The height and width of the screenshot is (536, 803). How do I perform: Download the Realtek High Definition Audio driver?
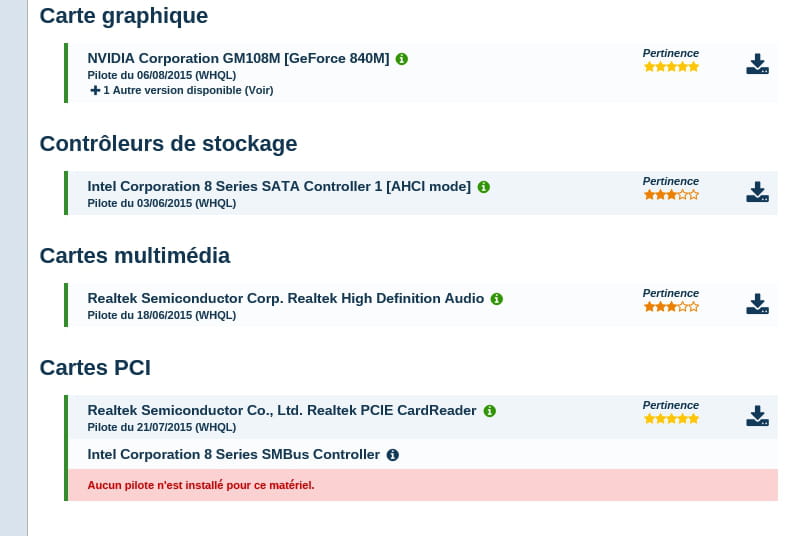[757, 304]
